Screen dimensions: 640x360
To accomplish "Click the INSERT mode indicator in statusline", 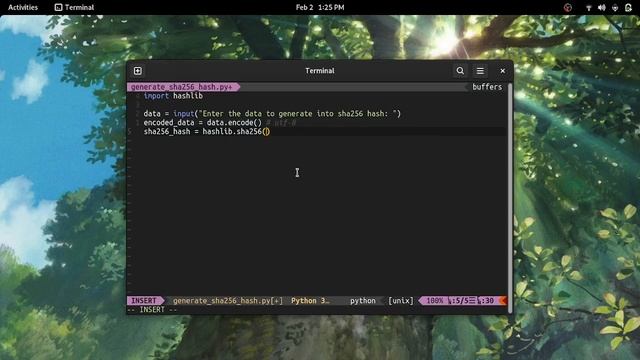I will pyautogui.click(x=144, y=301).
